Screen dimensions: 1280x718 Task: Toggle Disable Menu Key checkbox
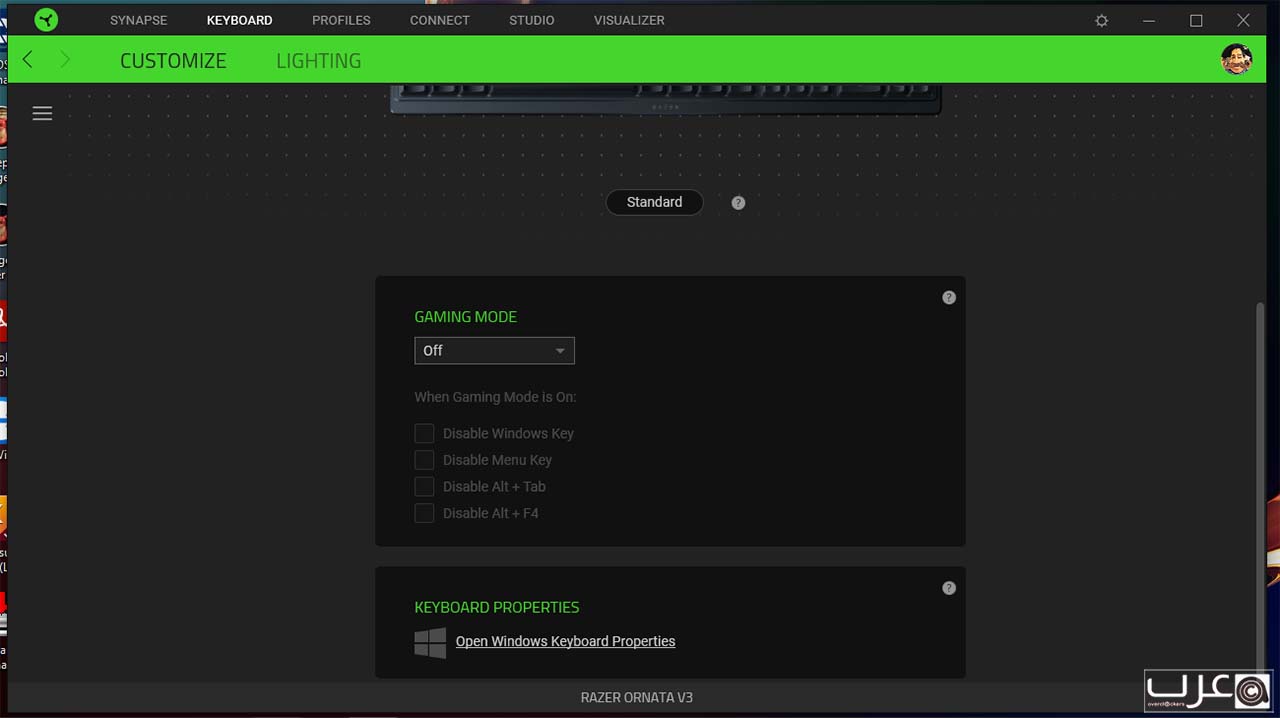click(x=424, y=460)
